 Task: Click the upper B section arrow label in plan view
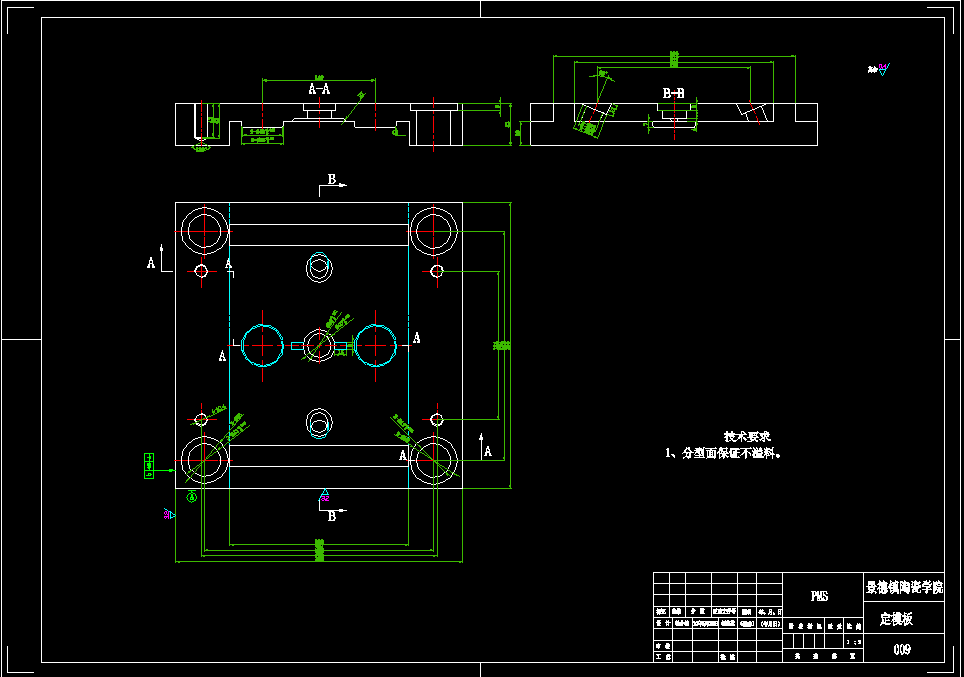pyautogui.click(x=332, y=179)
